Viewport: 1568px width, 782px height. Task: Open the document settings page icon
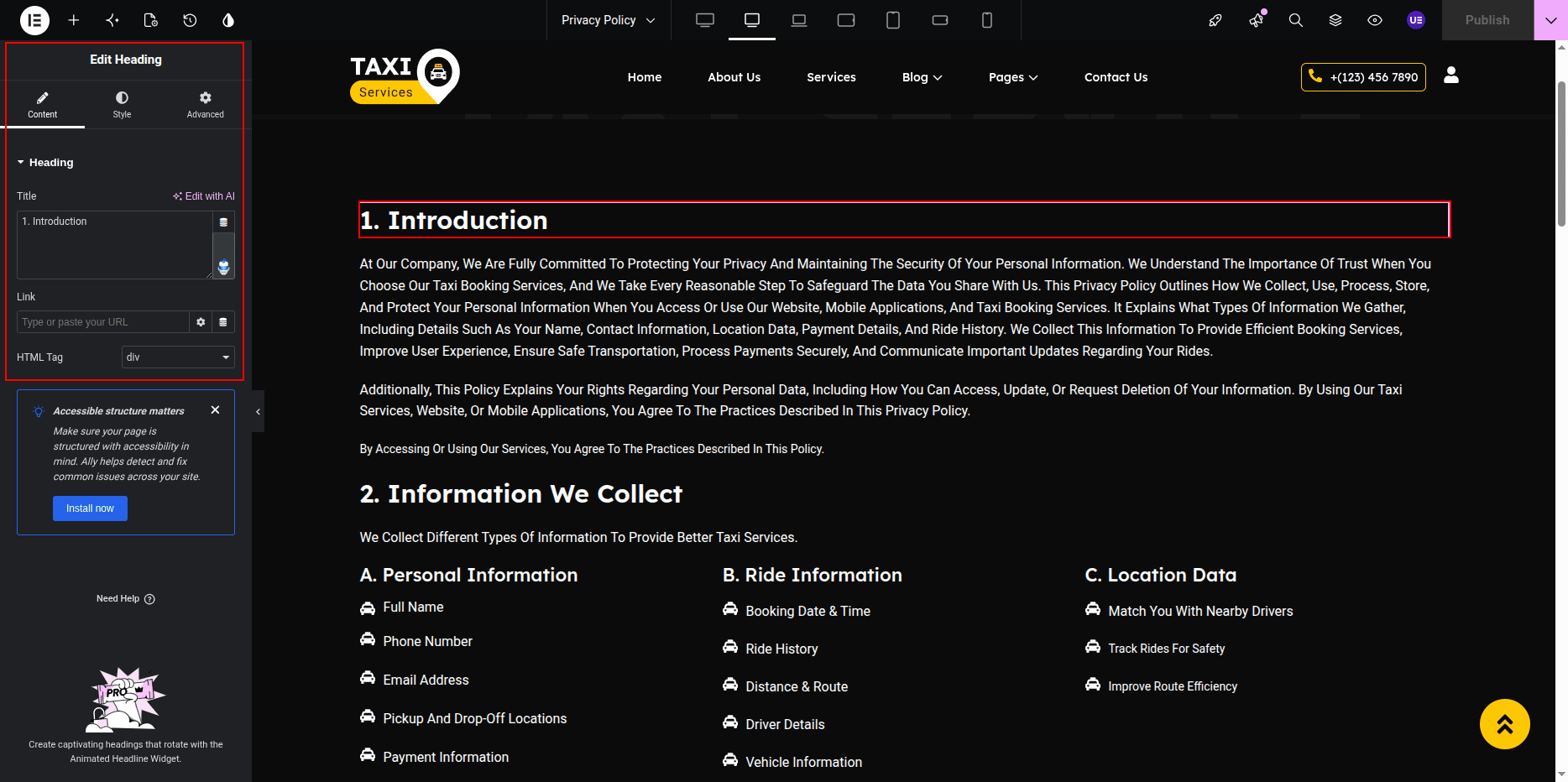(151, 20)
